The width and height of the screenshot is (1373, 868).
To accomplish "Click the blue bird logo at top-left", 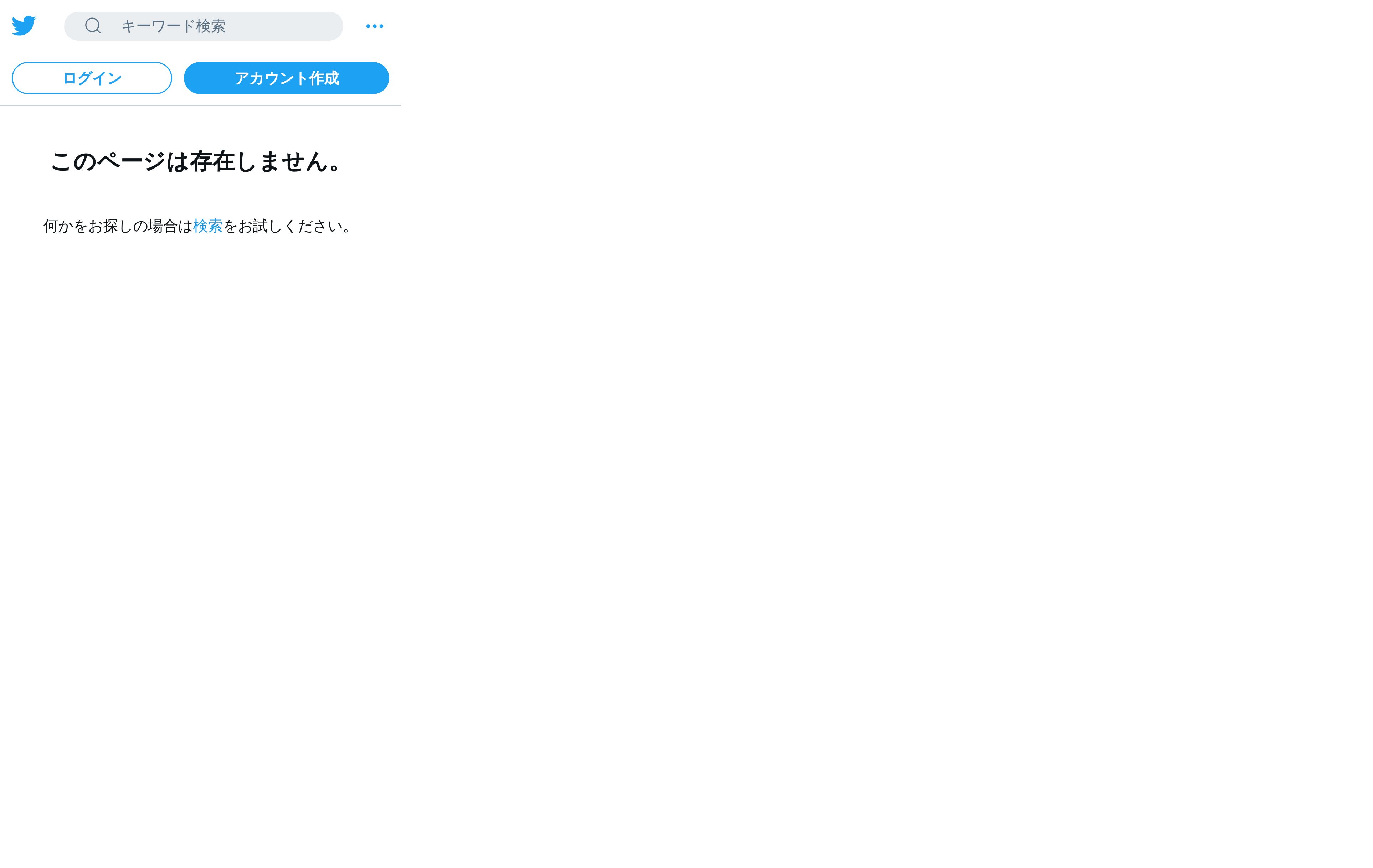I will [x=24, y=26].
